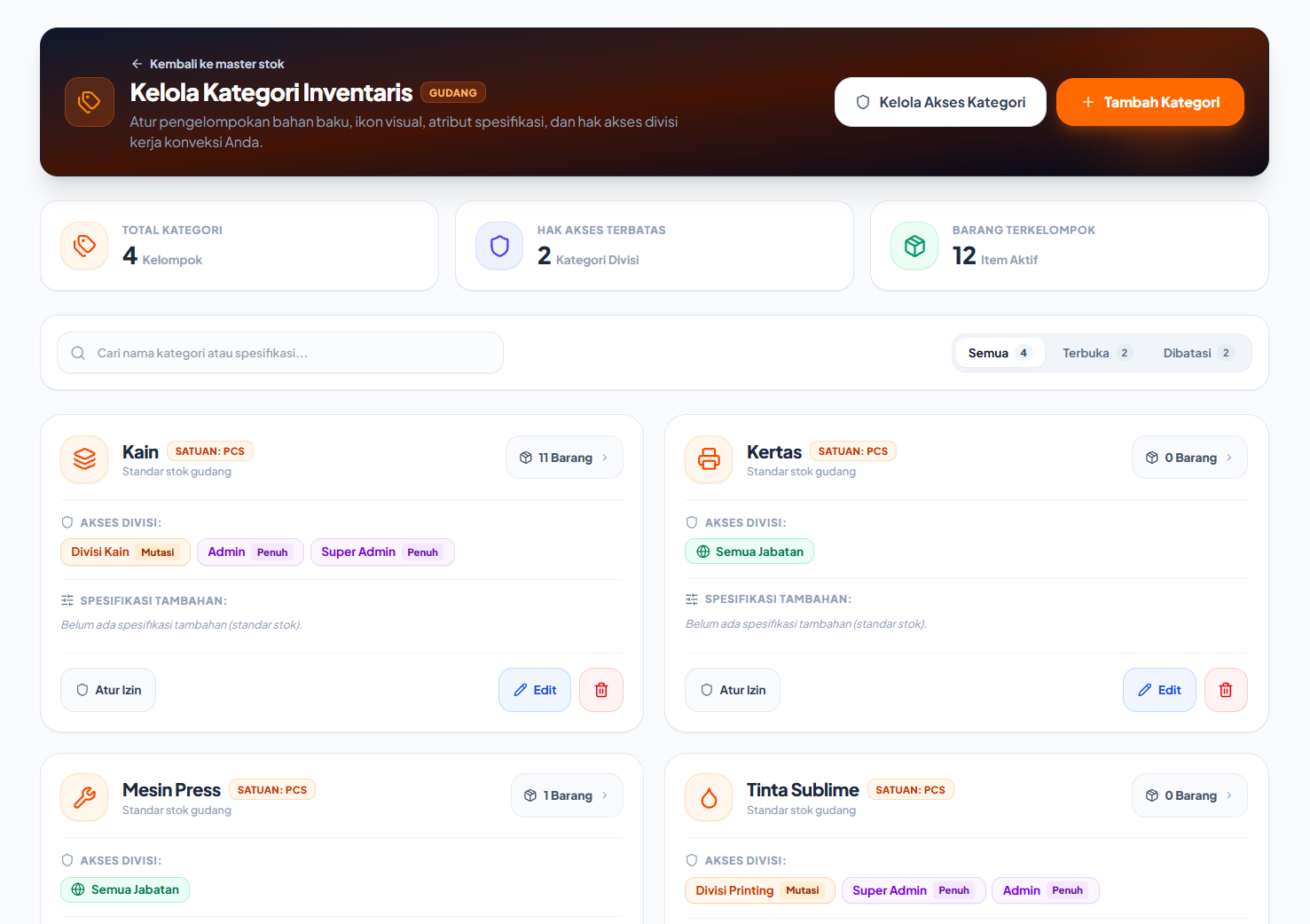Click Atur Izin for Kertas
The image size is (1310, 924).
pyautogui.click(x=733, y=690)
